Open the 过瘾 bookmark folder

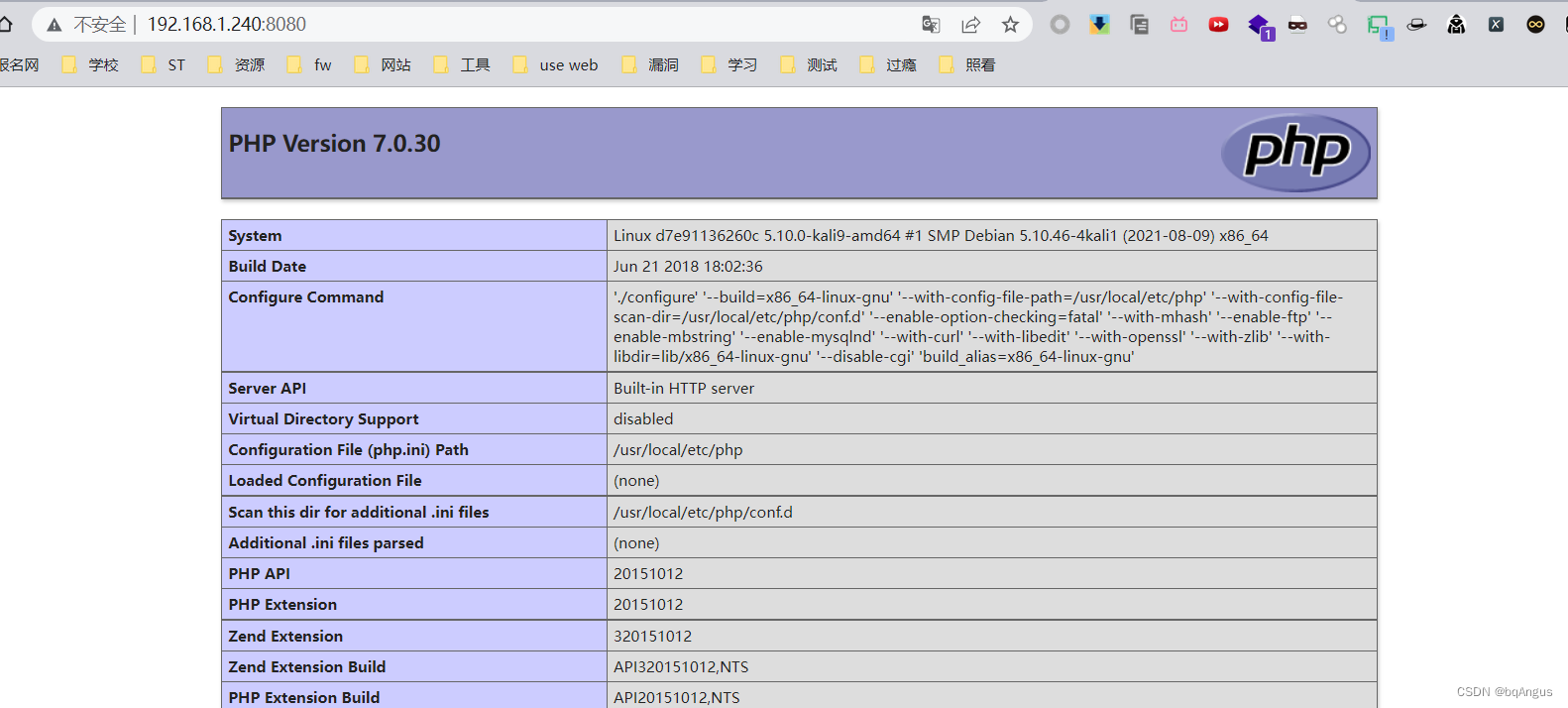point(888,64)
